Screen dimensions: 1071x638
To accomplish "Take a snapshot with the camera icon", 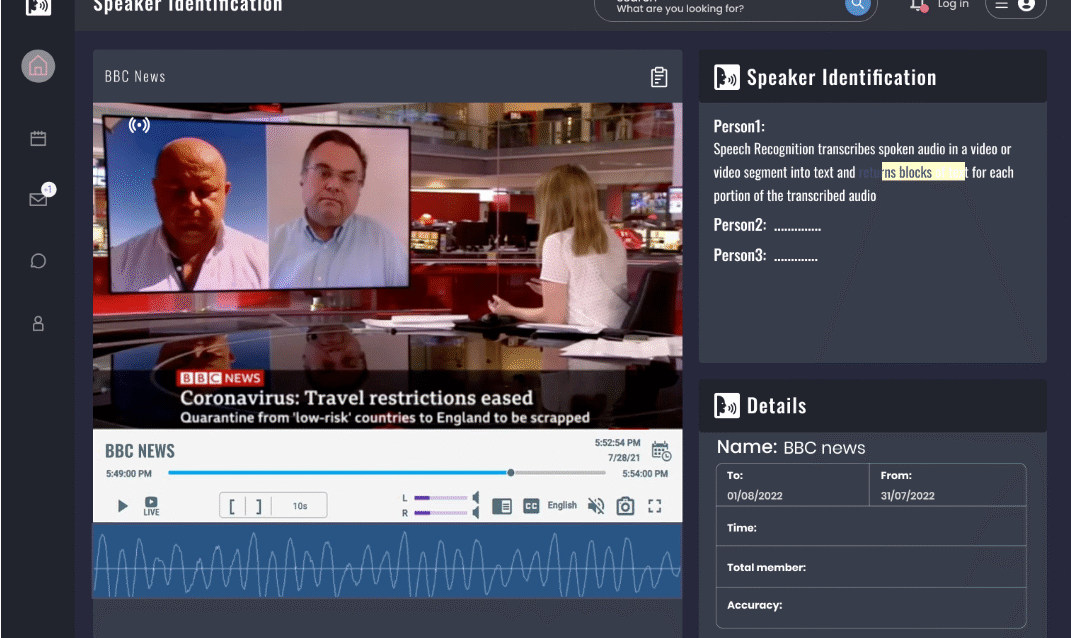I will (625, 506).
